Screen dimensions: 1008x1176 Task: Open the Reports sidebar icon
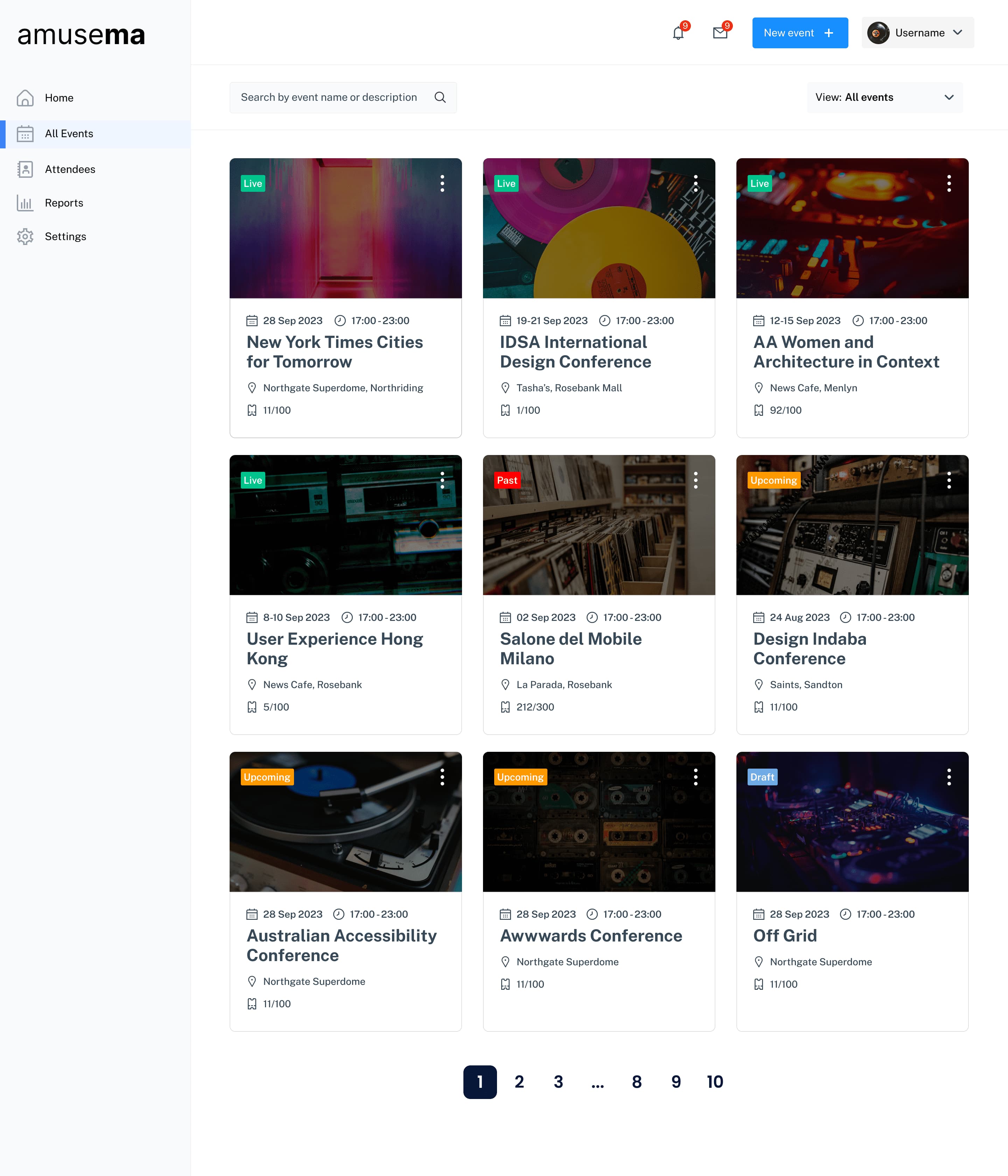tap(26, 203)
